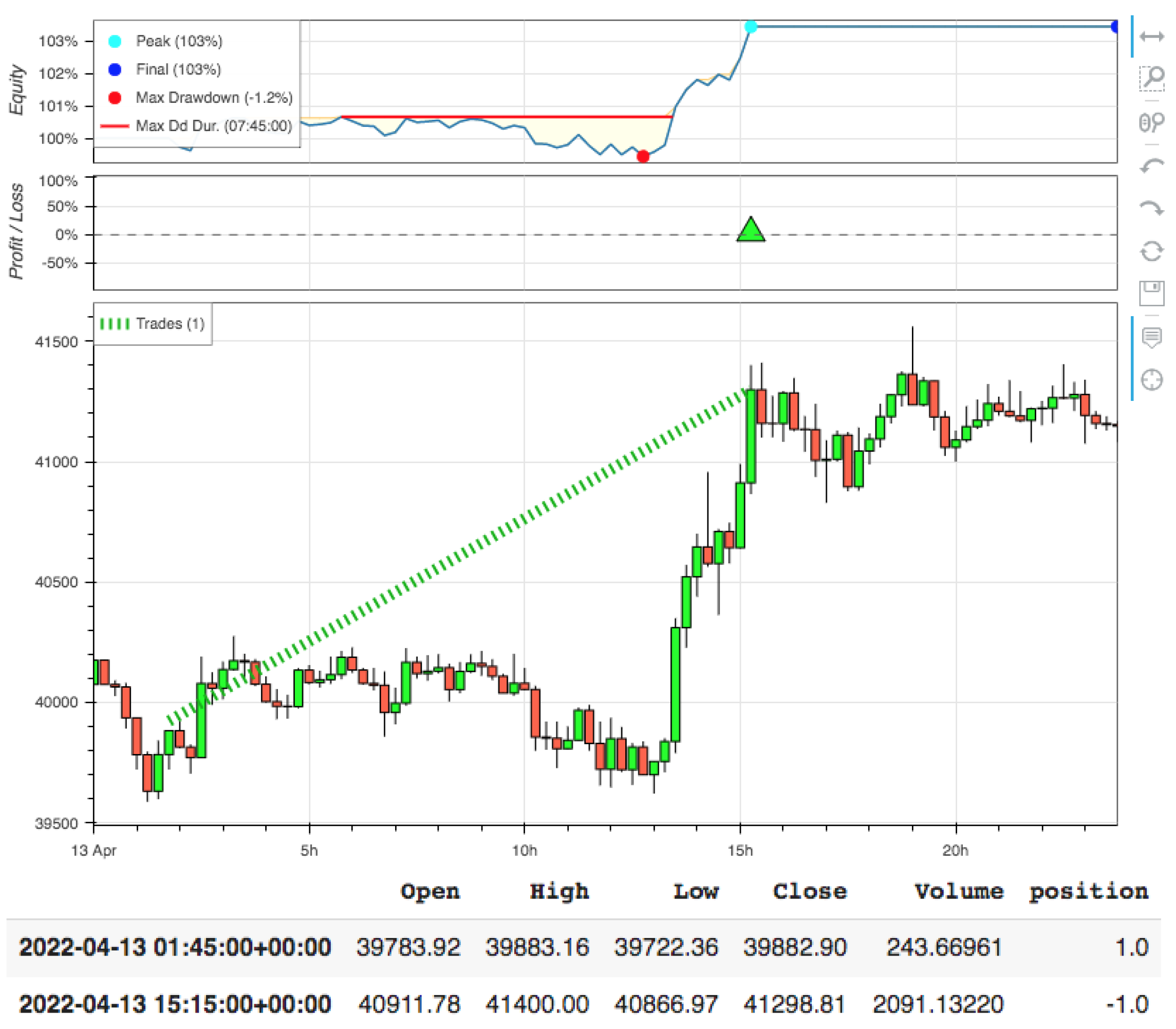
Task: Toggle the Hover tooltip tool
Action: (x=1151, y=337)
